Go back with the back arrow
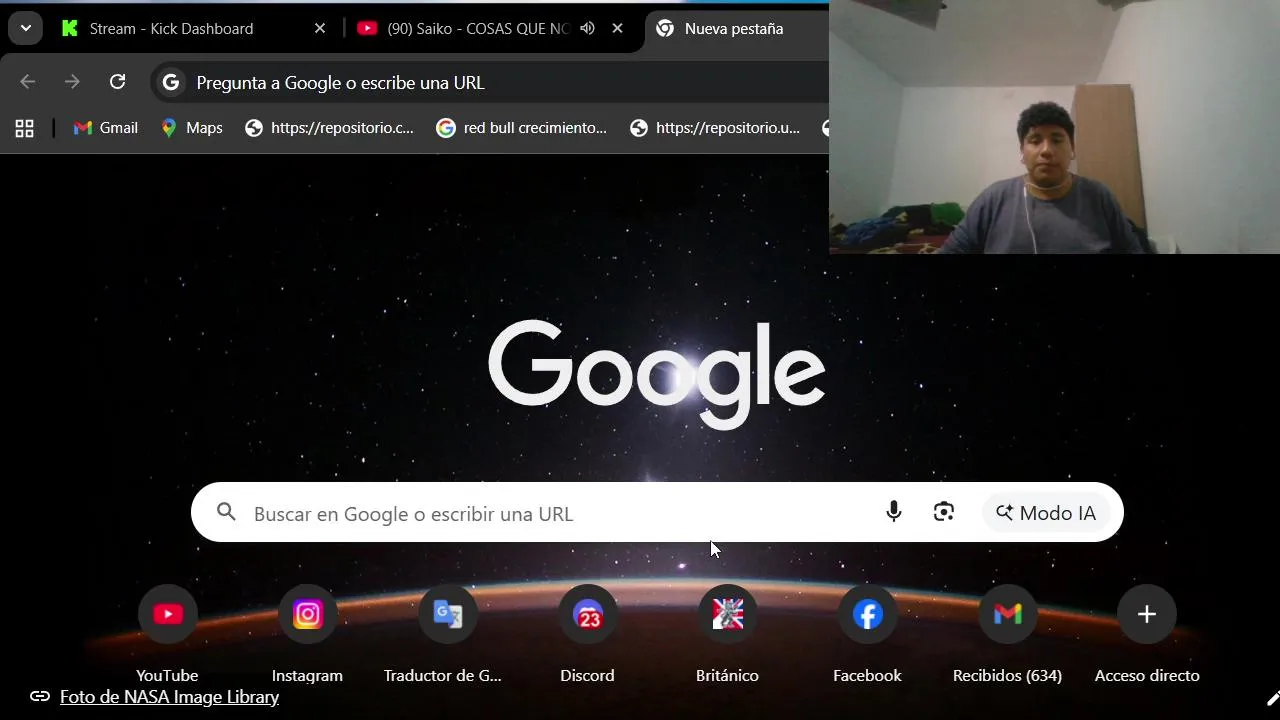Screen dimensions: 1280x720 coord(28,82)
